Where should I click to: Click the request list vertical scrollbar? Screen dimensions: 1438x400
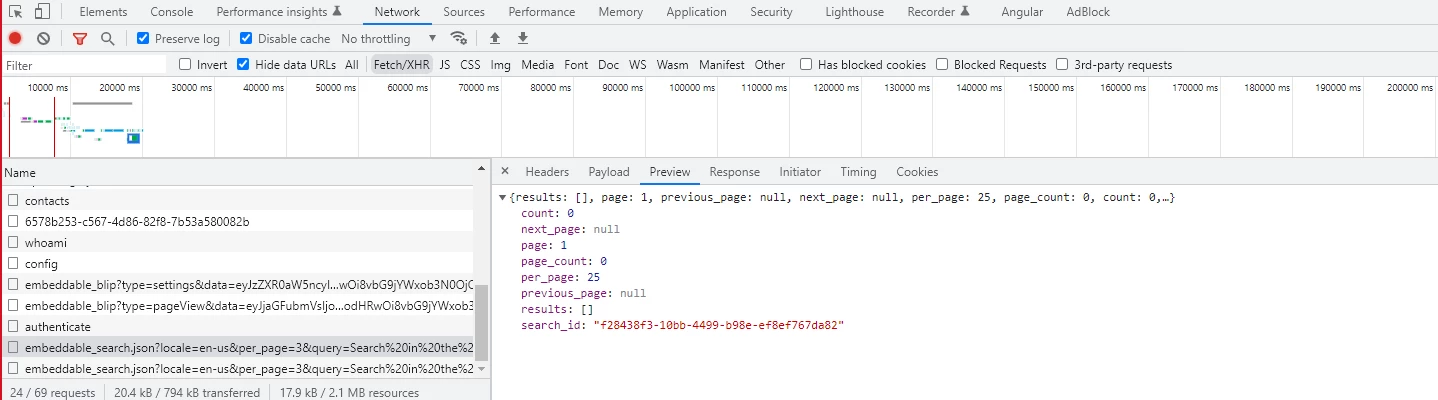click(481, 321)
